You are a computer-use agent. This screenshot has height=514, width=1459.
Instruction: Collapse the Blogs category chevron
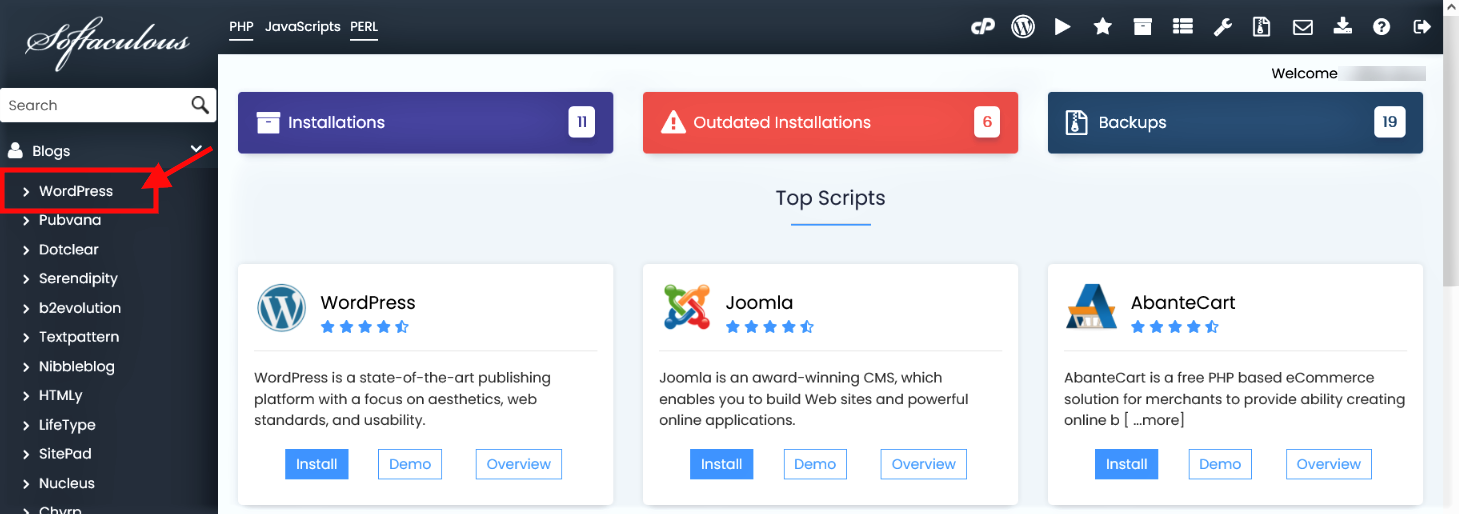(x=197, y=150)
